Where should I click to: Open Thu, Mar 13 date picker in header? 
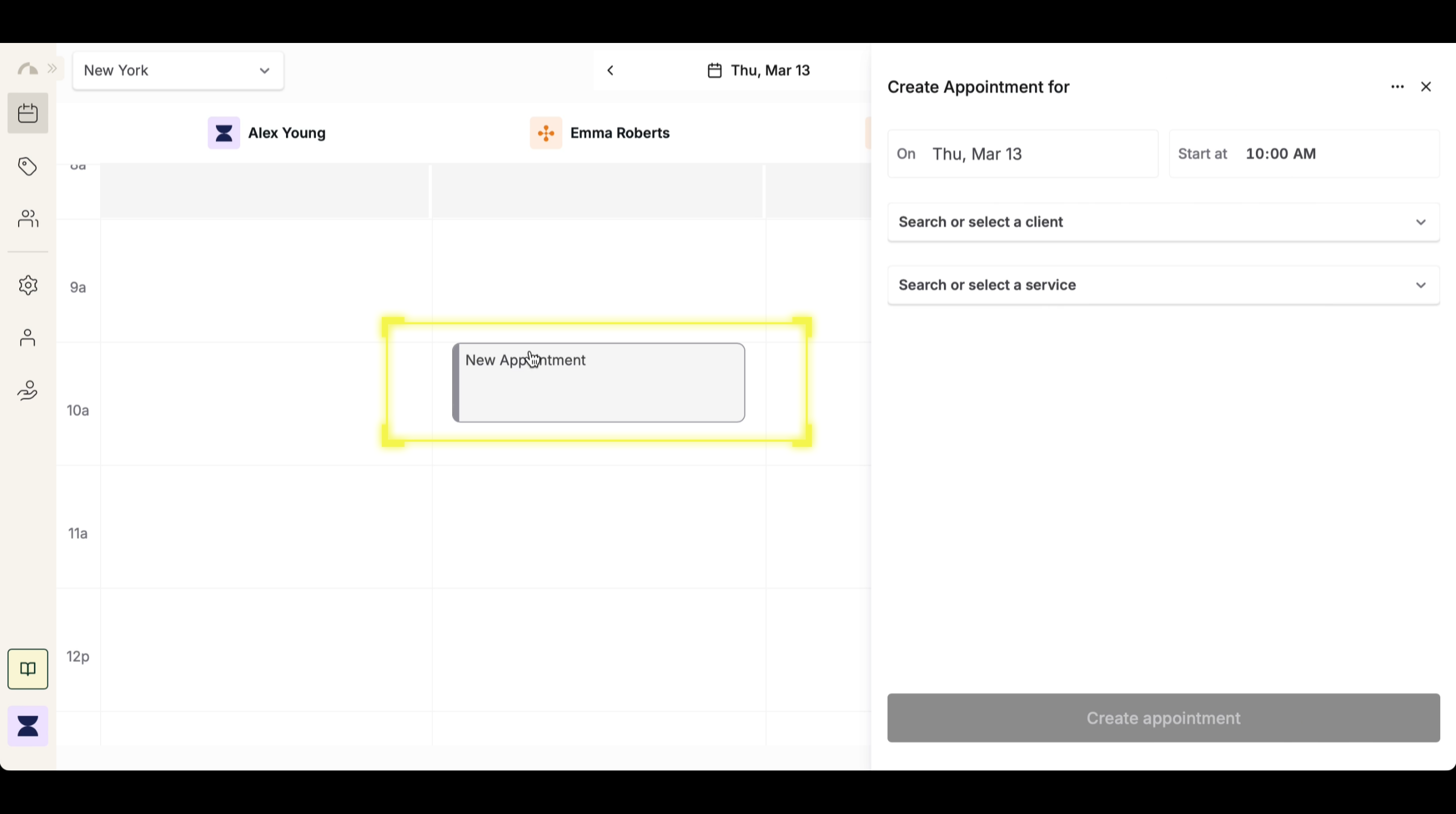coord(759,71)
